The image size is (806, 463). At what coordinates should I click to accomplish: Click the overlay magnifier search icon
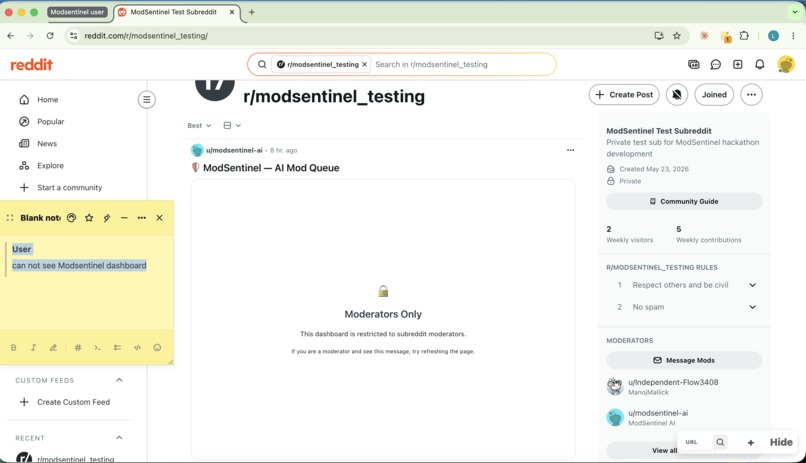[720, 442]
